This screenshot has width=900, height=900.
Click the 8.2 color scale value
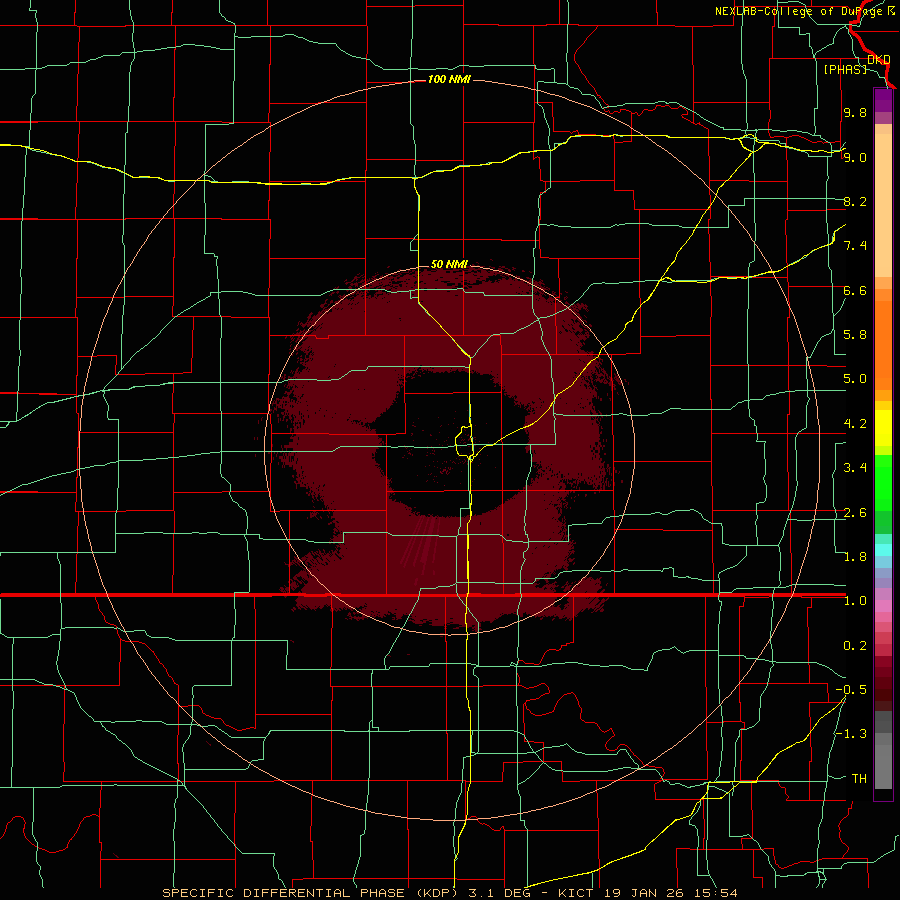[x=855, y=201]
